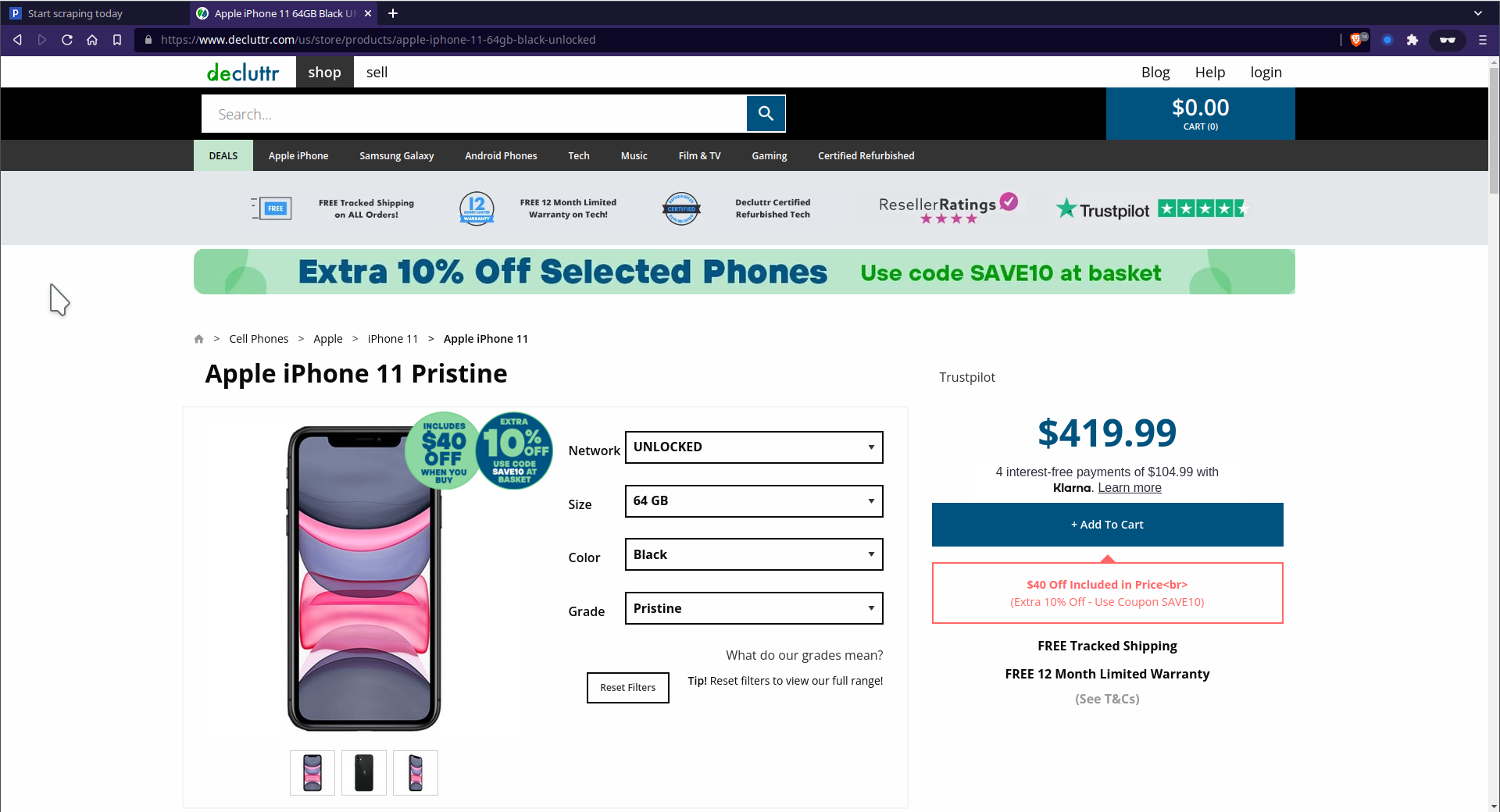Click the FREE Tracked Shipping badge icon

point(271,208)
